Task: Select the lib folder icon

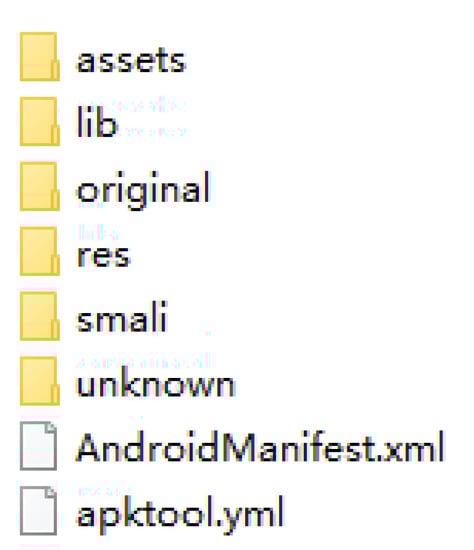Action: (40, 121)
